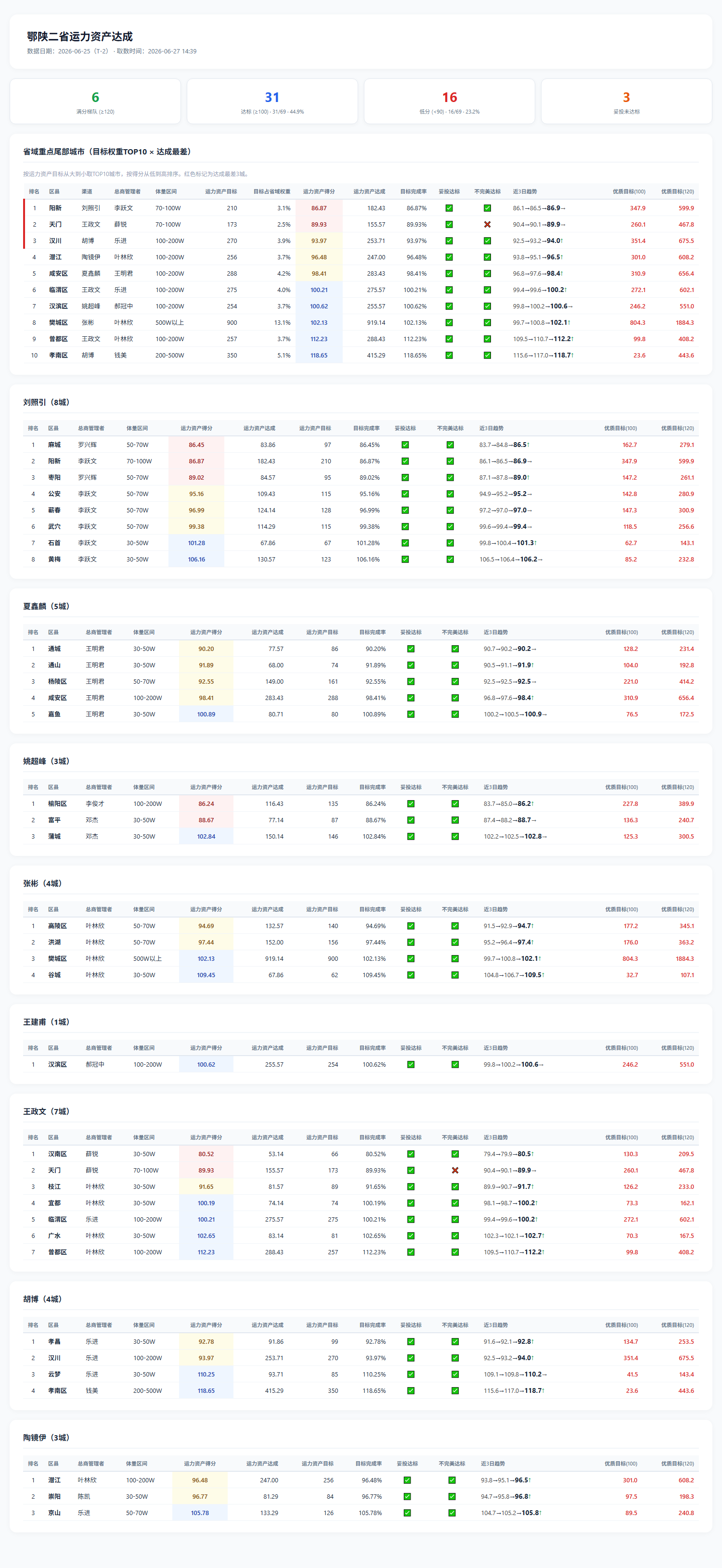Click 妥投达标 checkmark for 麻城 row
The width and height of the screenshot is (722, 1568).
click(405, 445)
